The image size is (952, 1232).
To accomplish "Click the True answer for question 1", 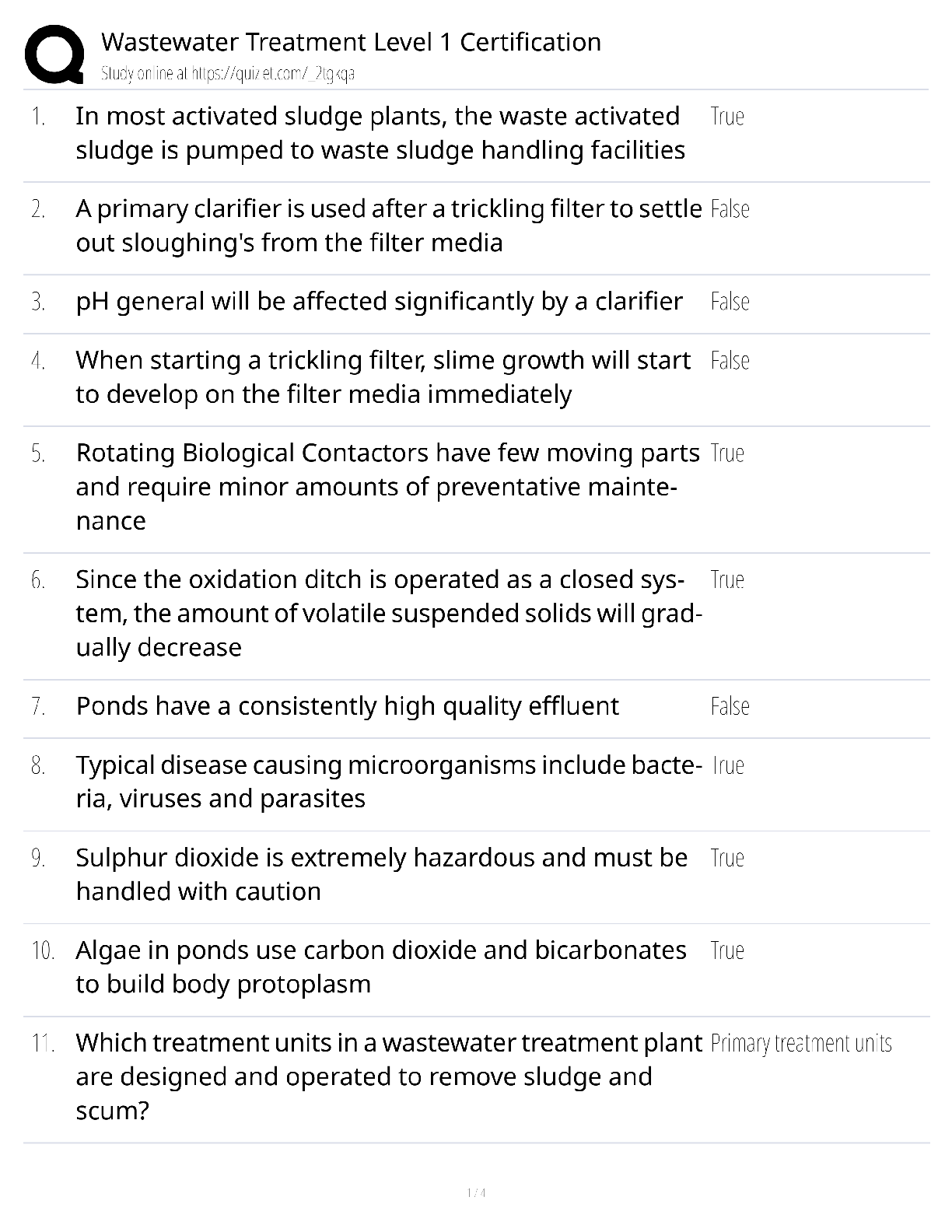I will point(727,117).
